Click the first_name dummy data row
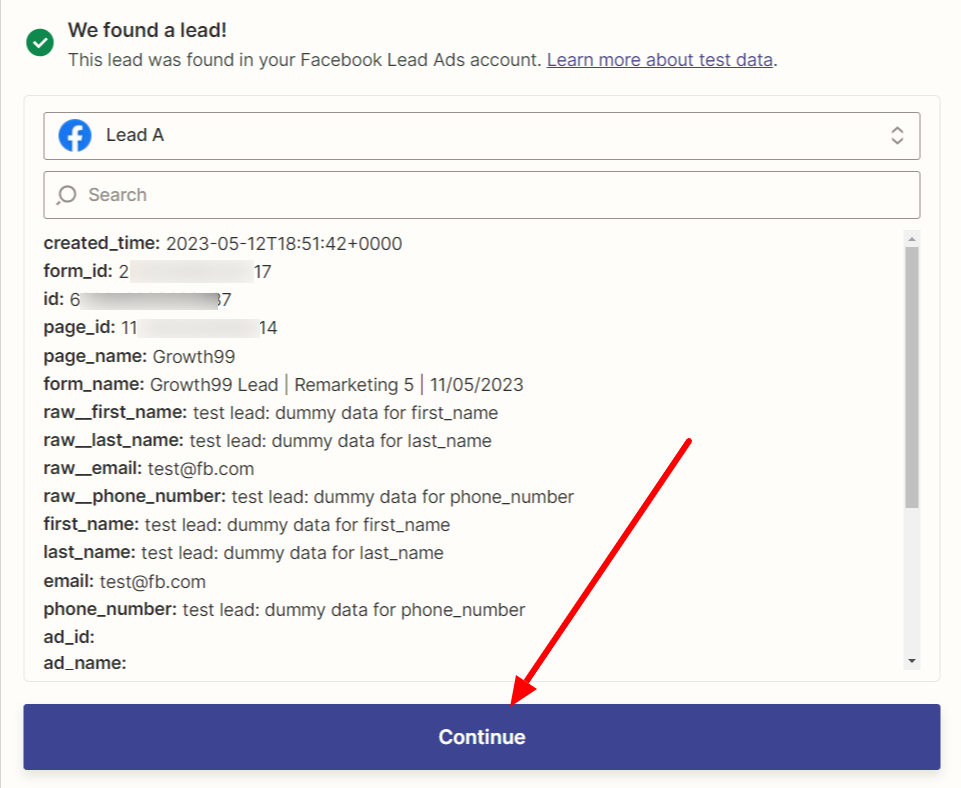961x788 pixels. [247, 525]
